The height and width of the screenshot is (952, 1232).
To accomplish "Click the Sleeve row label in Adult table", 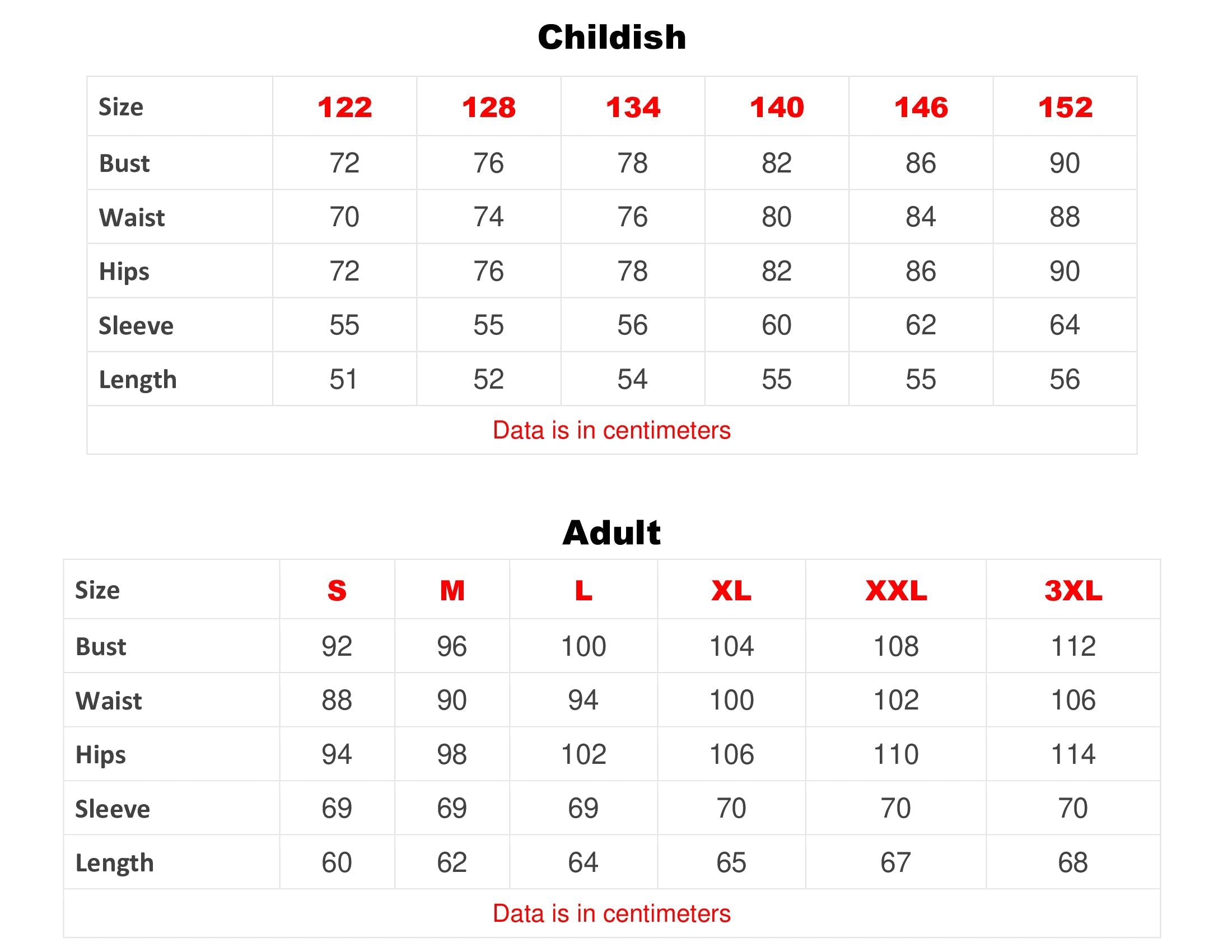I will (113, 809).
